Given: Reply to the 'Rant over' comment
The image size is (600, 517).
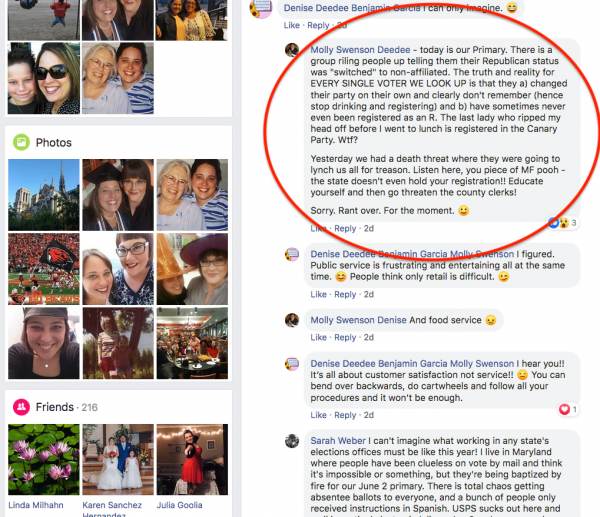Looking at the screenshot, I should click(345, 228).
